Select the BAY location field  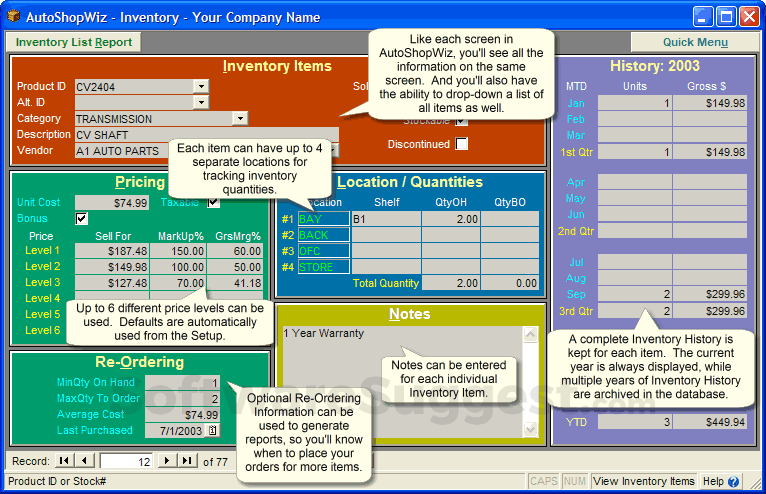coord(323,219)
